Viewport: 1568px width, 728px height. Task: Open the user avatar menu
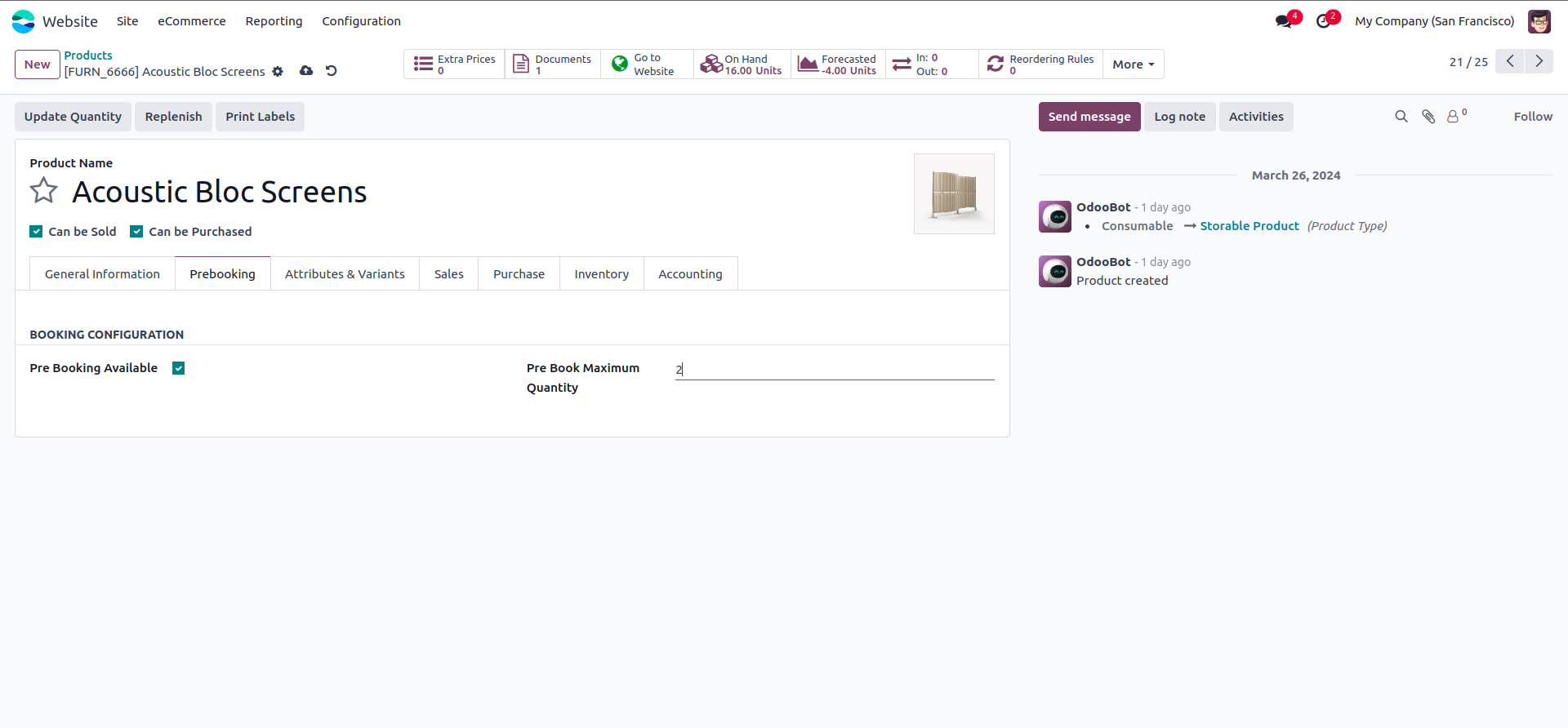1539,21
